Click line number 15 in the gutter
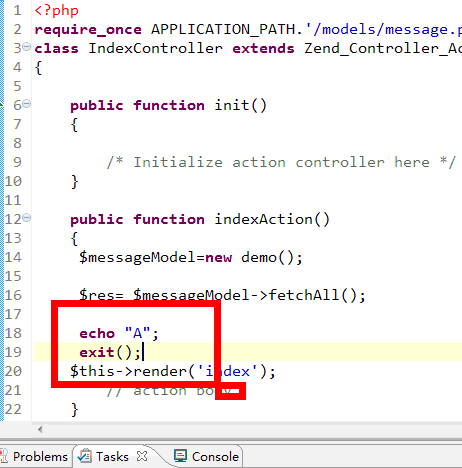462x468 pixels. 13,277
